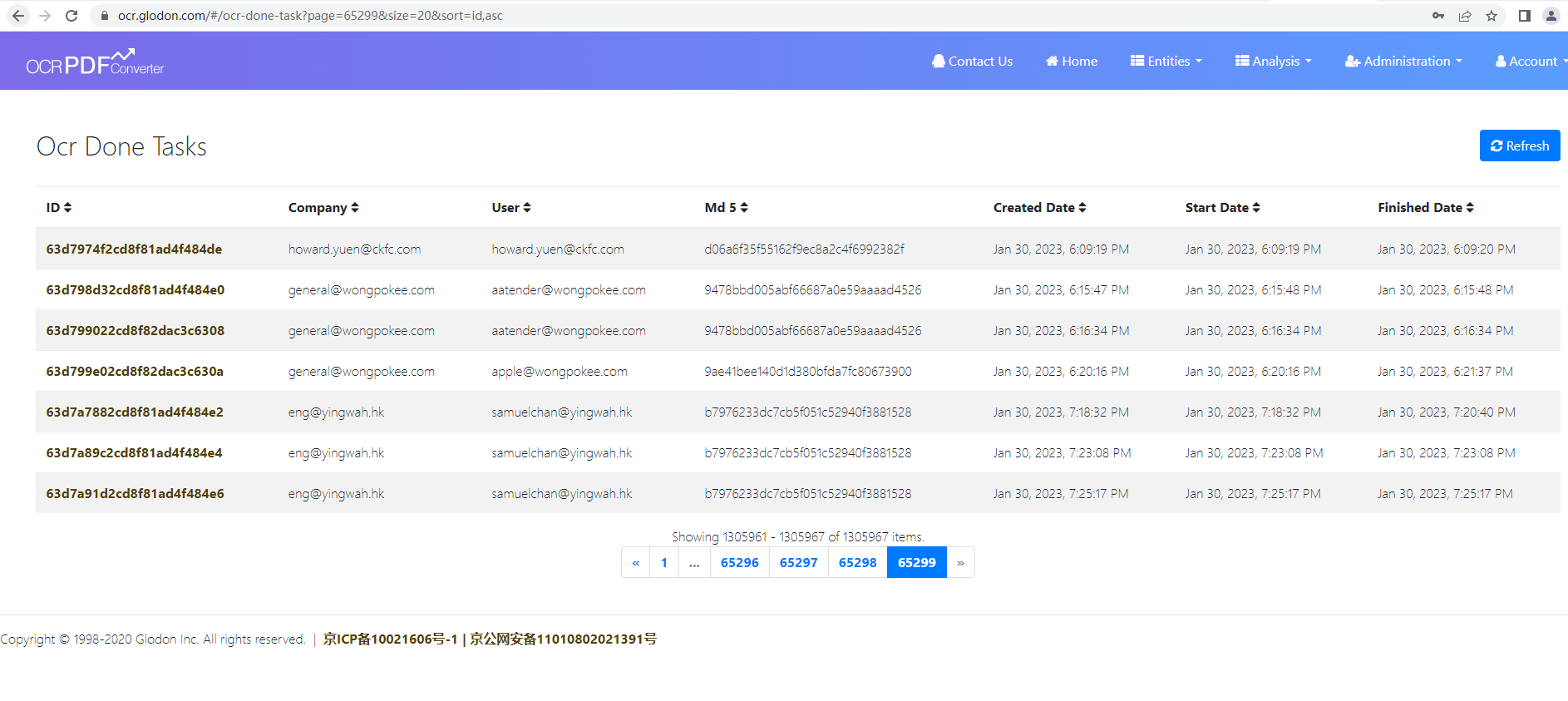Screen dimensions: 1568x701
Task: Sort by Created Date column arrows
Action: (x=1082, y=208)
